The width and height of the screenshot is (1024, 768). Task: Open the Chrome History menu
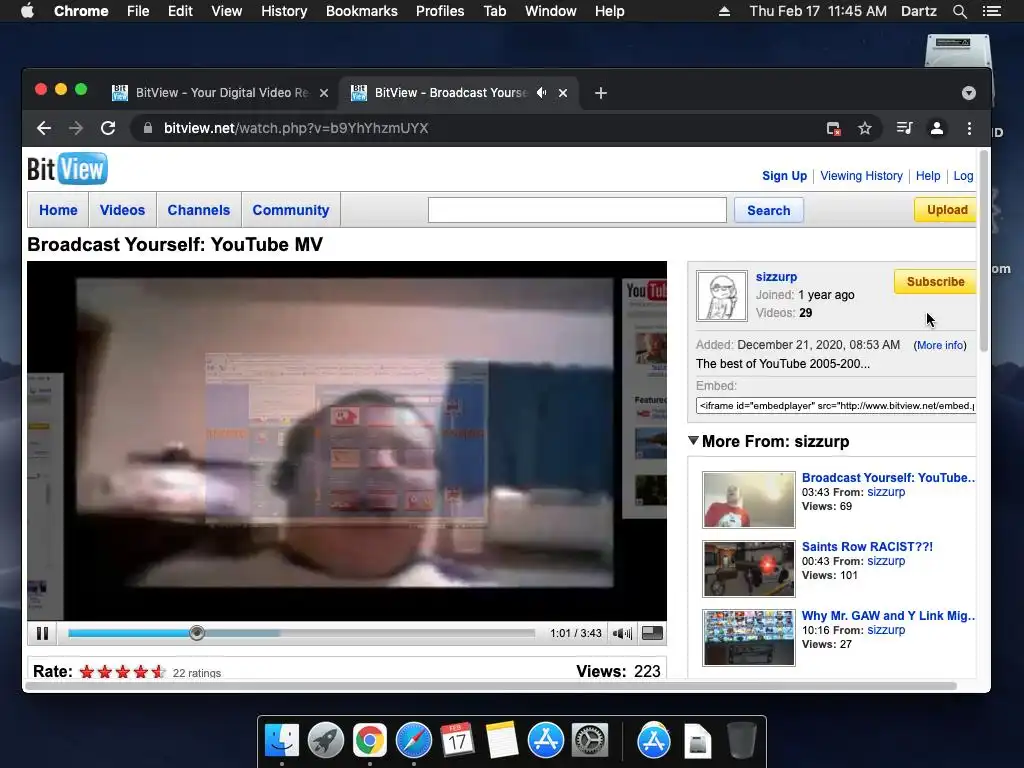pyautogui.click(x=284, y=11)
